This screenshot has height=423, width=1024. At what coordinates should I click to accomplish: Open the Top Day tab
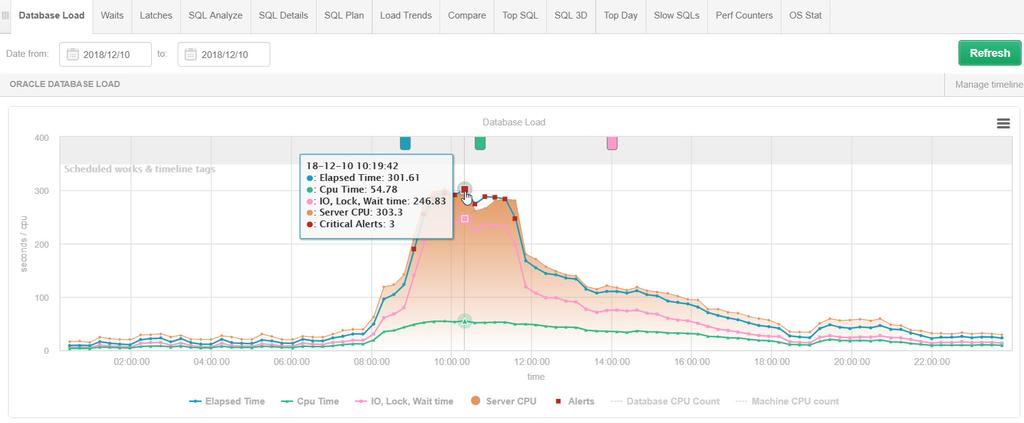(620, 15)
